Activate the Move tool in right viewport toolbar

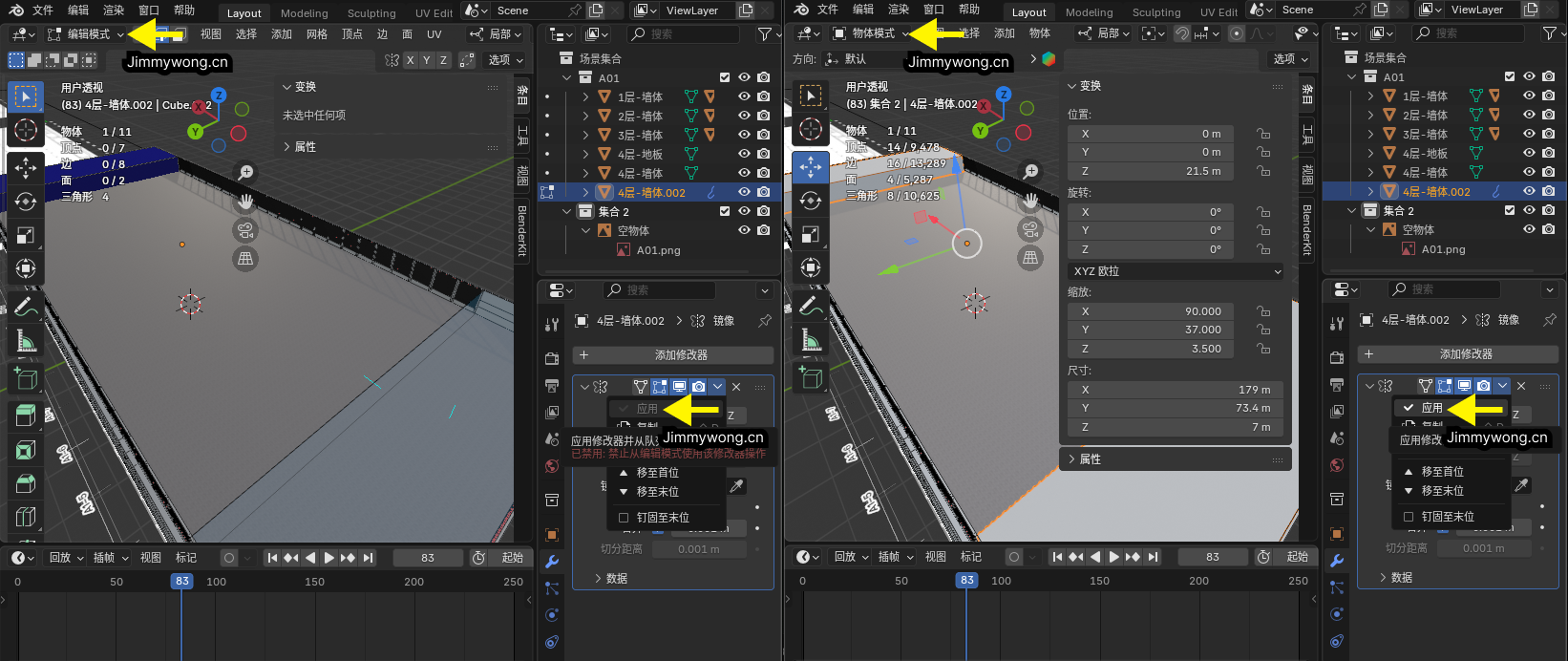(810, 166)
